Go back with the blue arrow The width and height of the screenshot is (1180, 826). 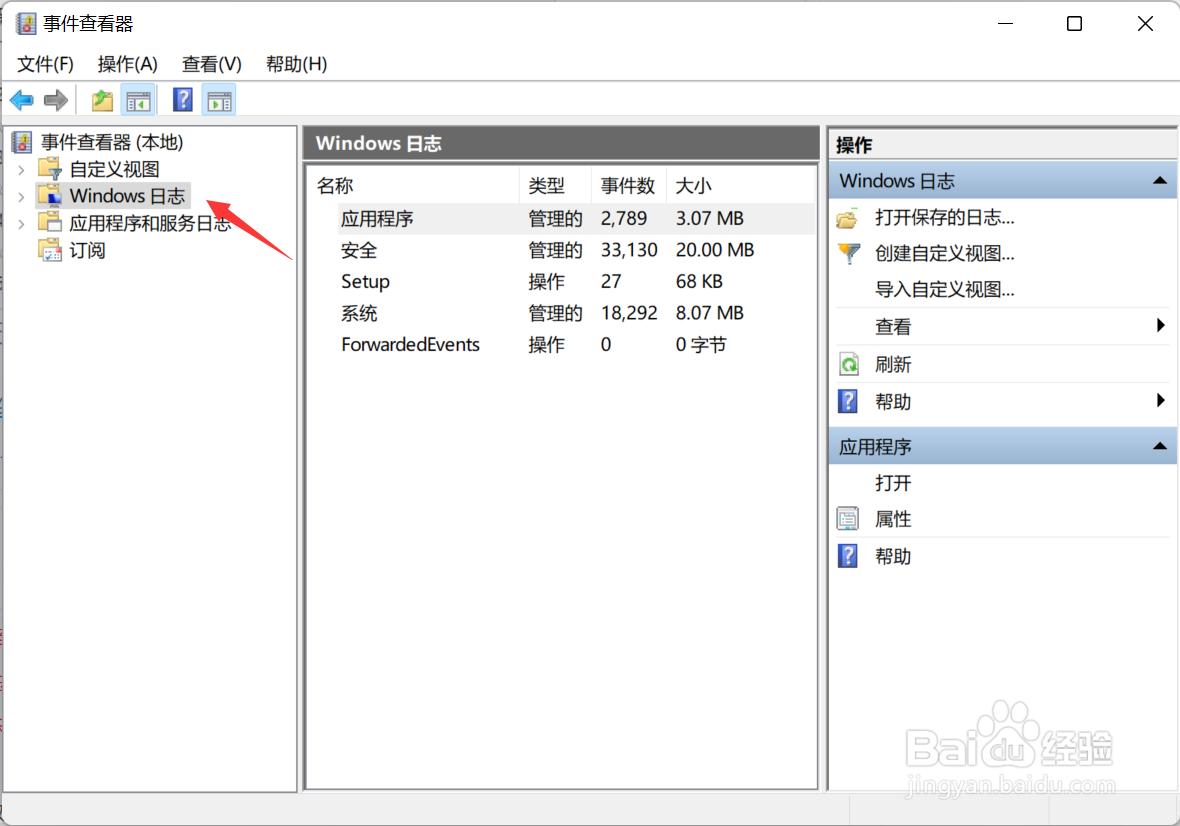22,100
